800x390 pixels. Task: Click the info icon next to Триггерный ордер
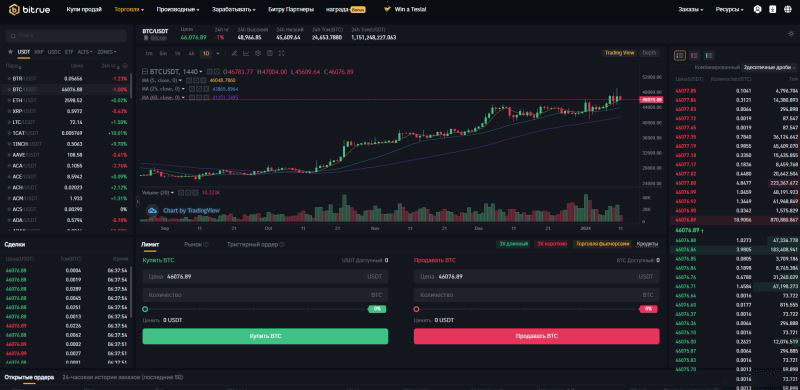(282, 245)
